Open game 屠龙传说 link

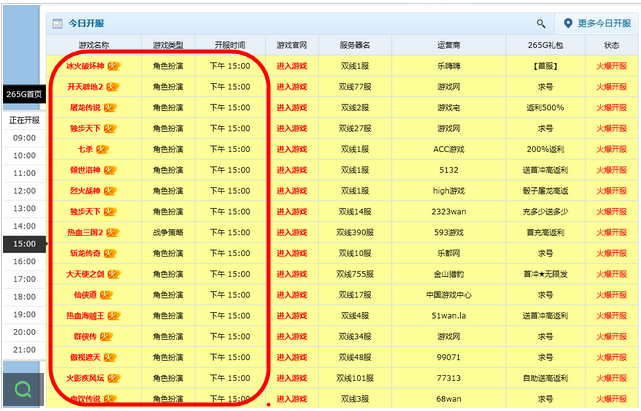[85, 108]
